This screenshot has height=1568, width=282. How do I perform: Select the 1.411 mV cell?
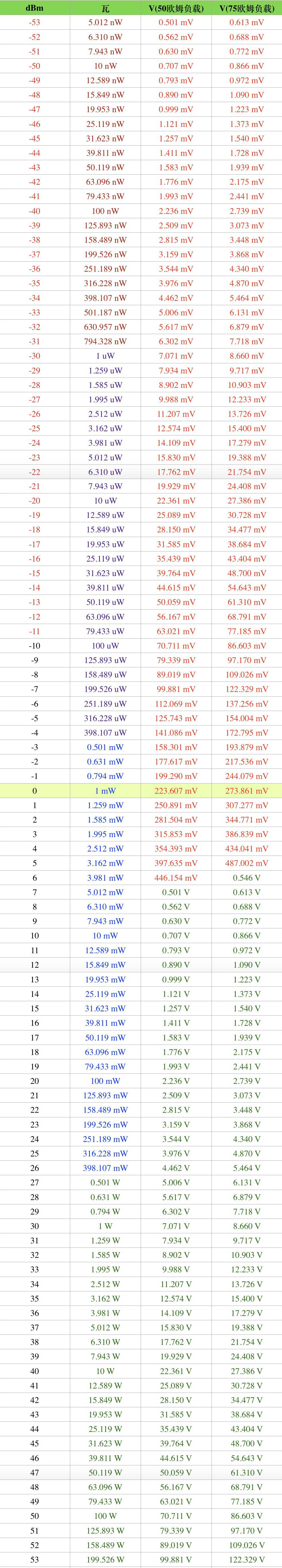(176, 153)
